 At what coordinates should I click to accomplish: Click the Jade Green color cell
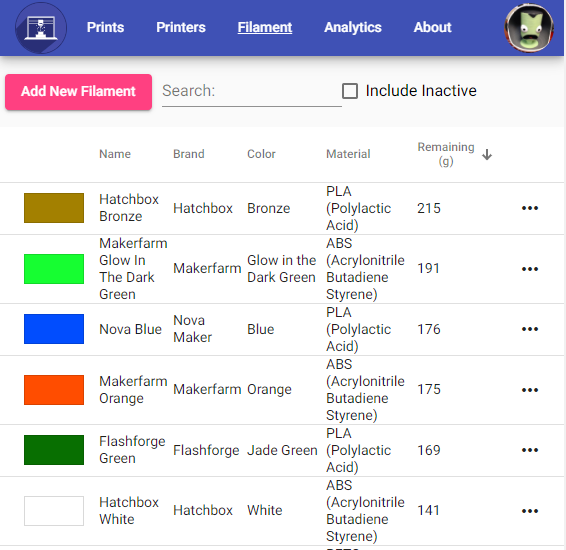pyautogui.click(x=282, y=450)
